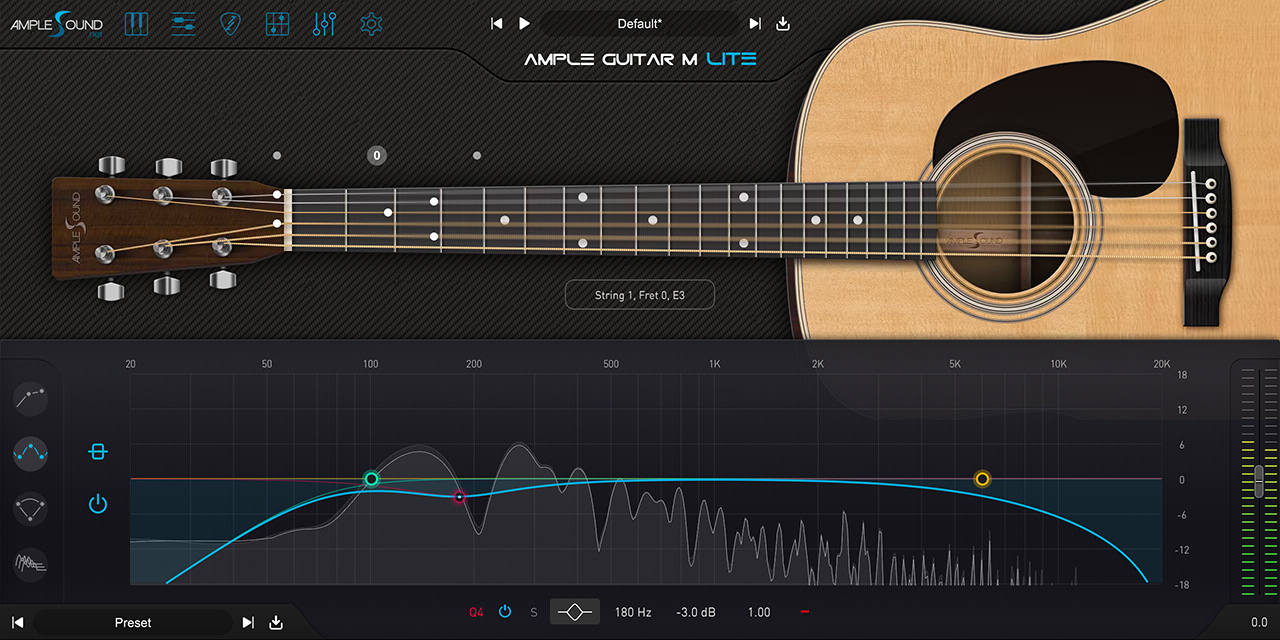Open the bell filter shape selector
The height and width of the screenshot is (640, 1280).
pyautogui.click(x=575, y=611)
